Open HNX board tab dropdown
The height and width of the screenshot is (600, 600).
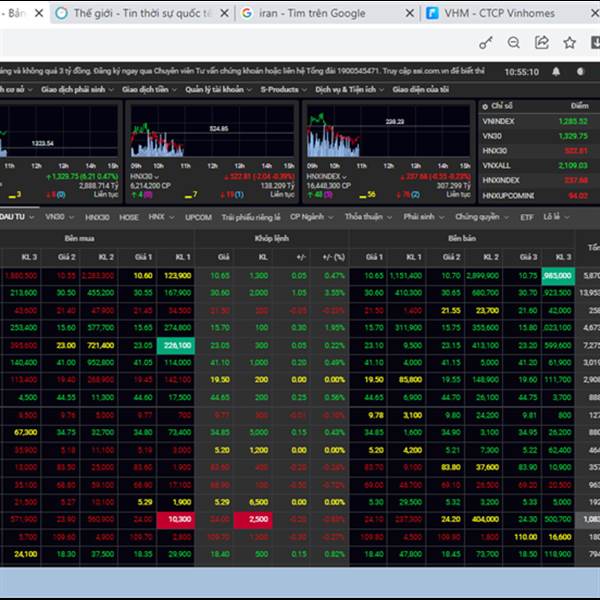[161, 217]
